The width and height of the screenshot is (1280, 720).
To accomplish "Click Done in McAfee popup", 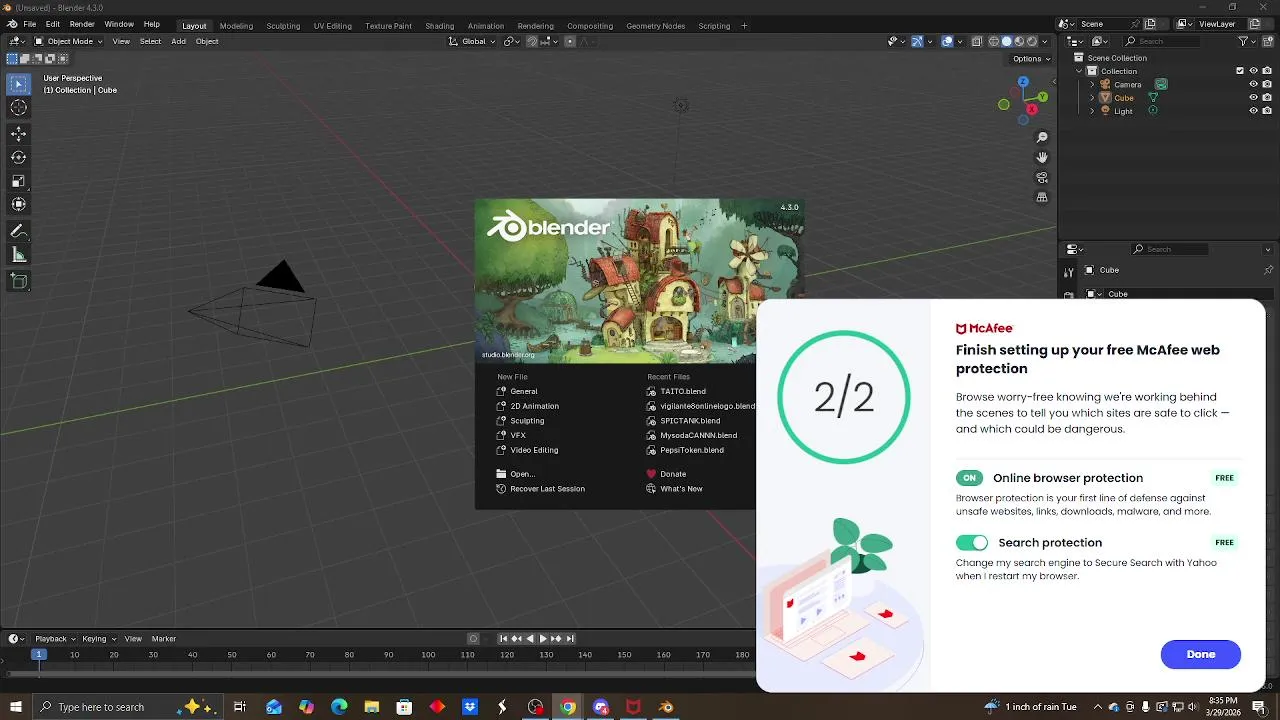I will pyautogui.click(x=1201, y=655).
